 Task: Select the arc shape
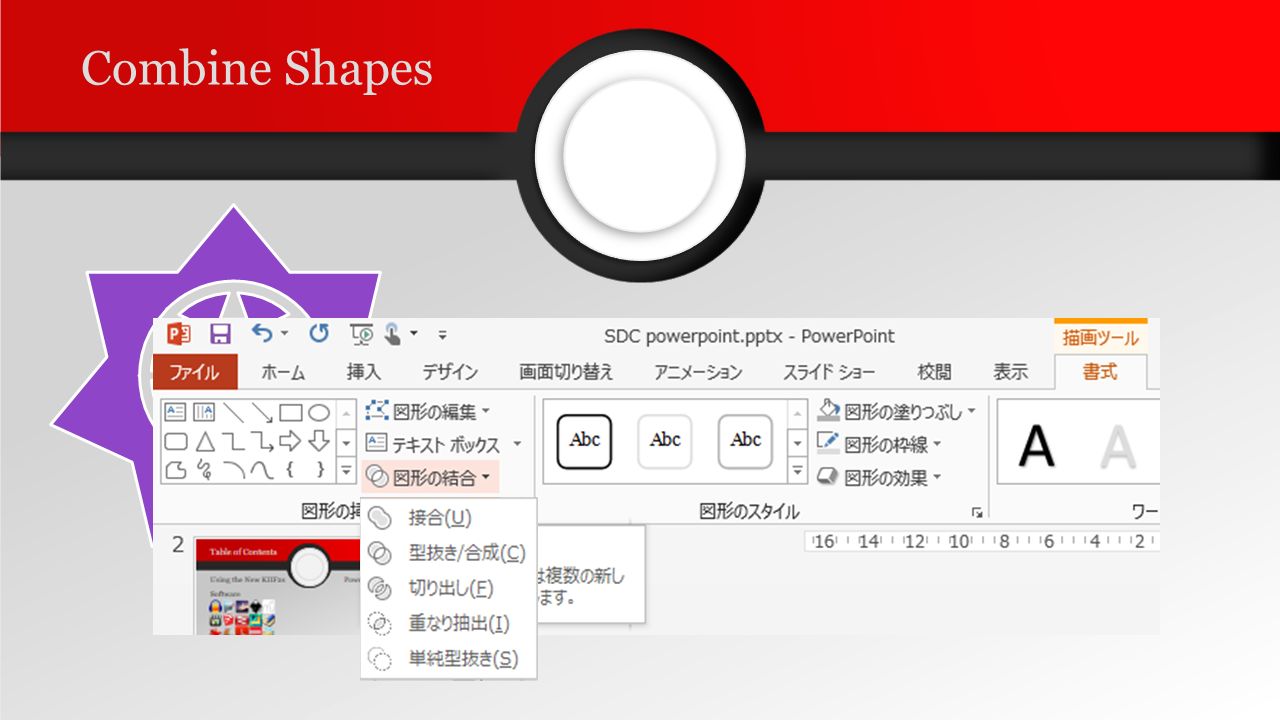233,469
